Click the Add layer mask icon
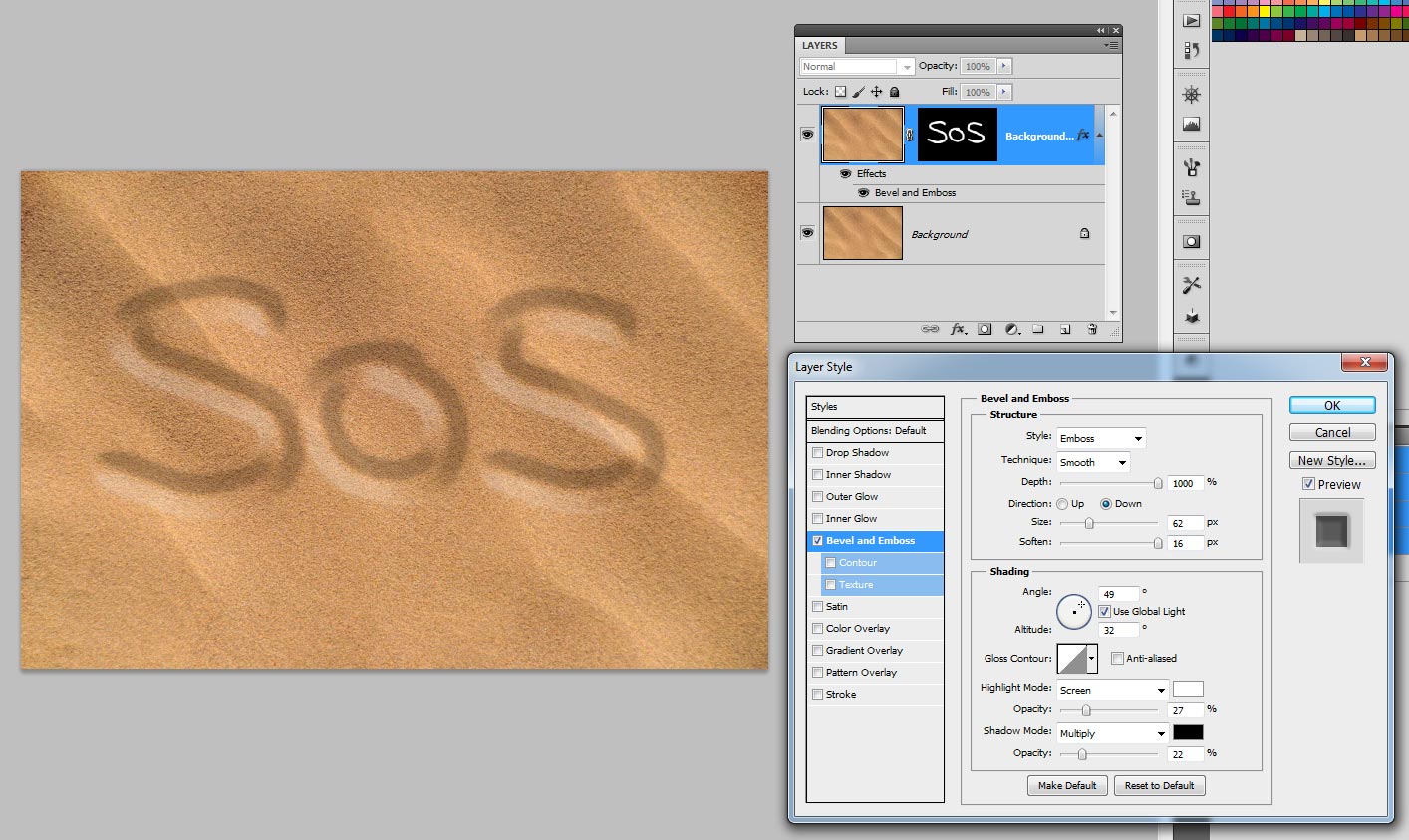The width and height of the screenshot is (1409, 840). pyautogui.click(x=985, y=329)
